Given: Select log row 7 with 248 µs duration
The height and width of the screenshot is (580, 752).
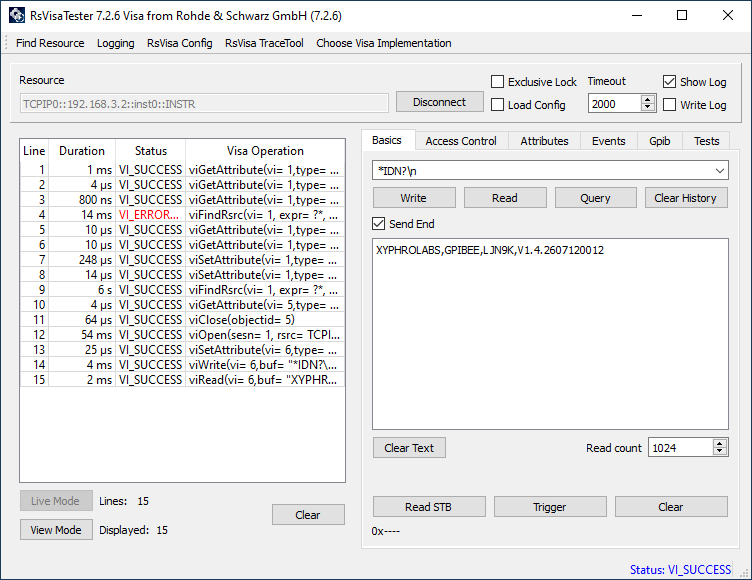Looking at the screenshot, I should coord(182,260).
